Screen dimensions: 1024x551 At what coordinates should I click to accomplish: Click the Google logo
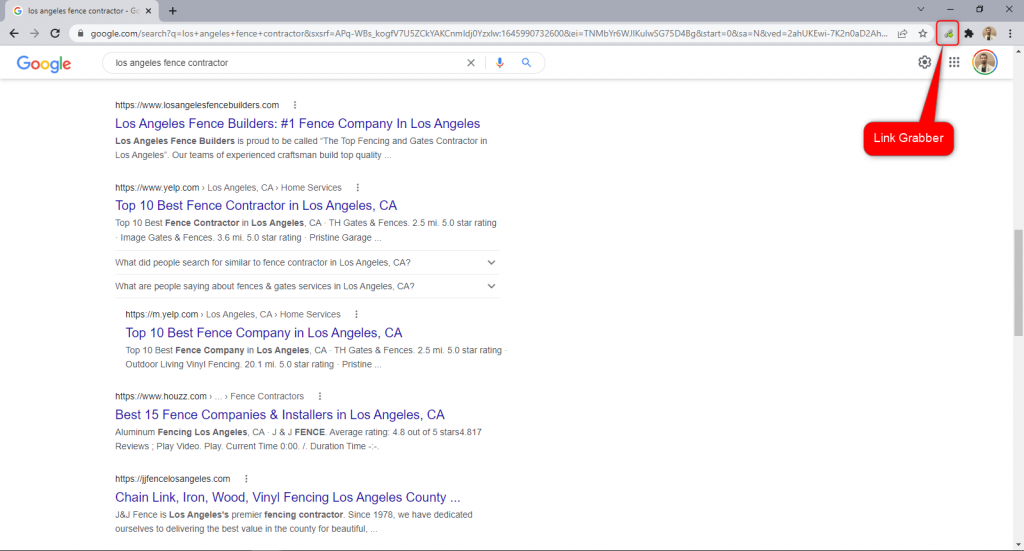(x=44, y=63)
